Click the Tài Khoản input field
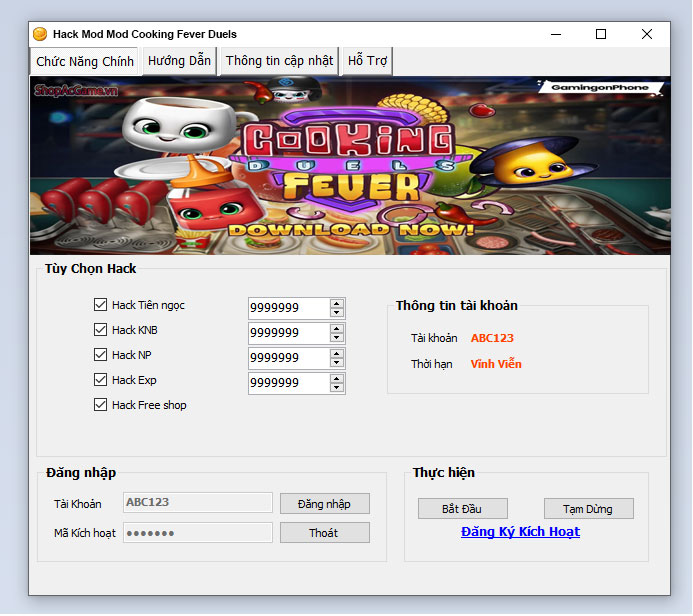 198,503
